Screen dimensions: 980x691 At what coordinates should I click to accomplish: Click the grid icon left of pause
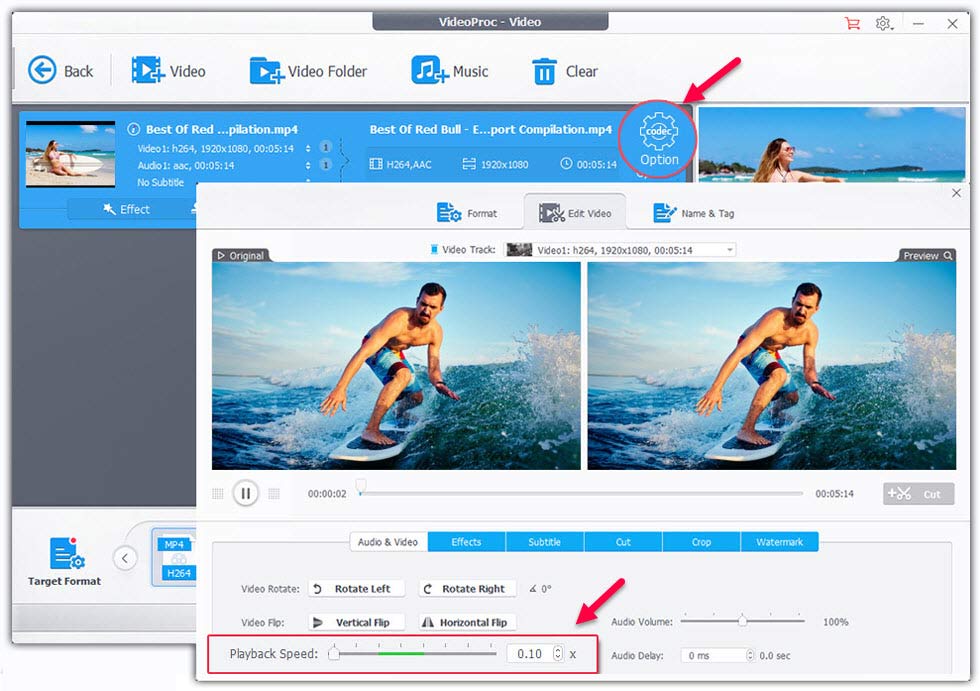pos(218,494)
